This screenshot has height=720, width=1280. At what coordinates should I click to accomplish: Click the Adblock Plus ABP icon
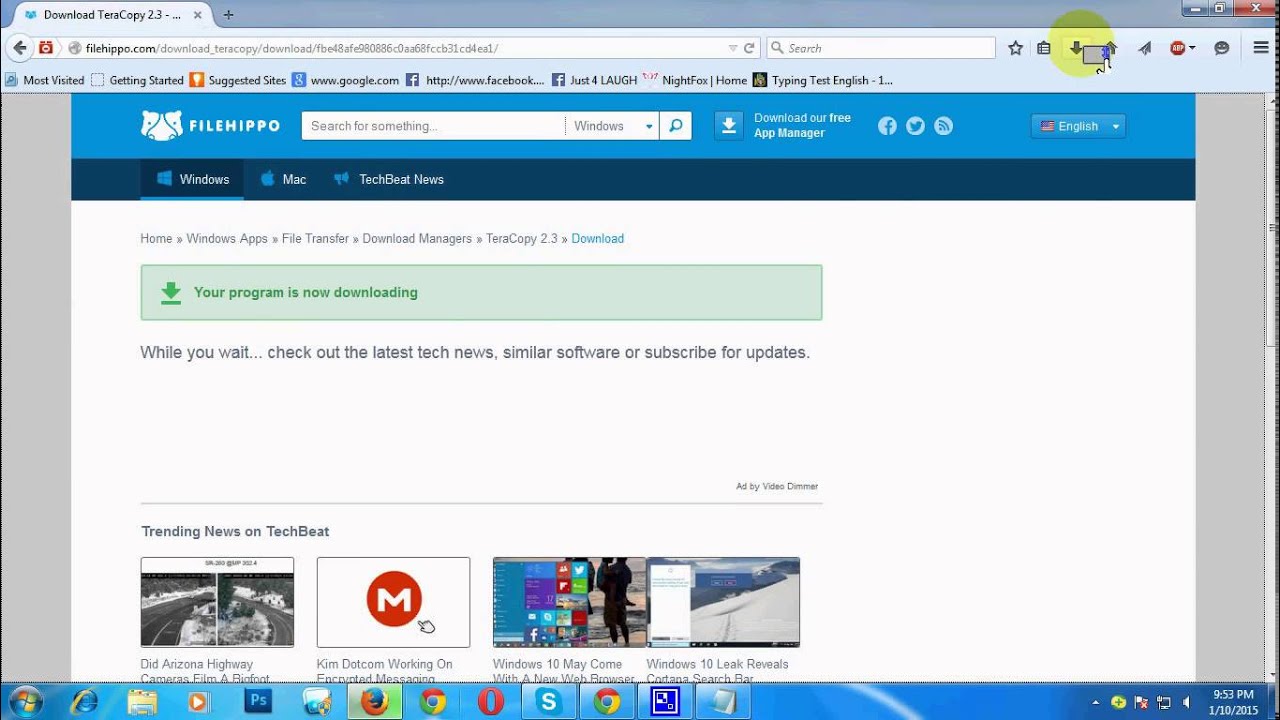click(1178, 48)
